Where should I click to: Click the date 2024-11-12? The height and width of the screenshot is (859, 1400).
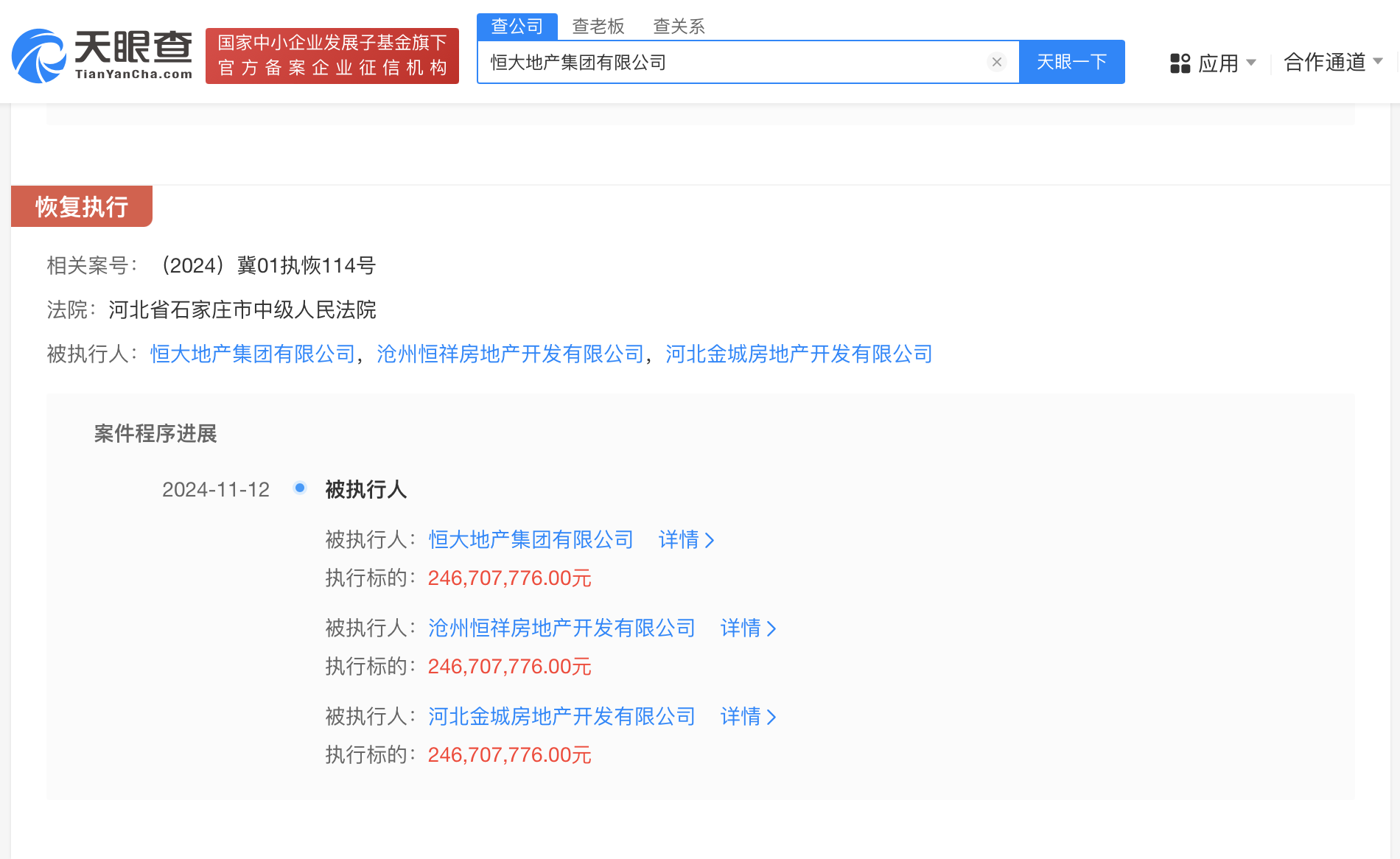216,489
